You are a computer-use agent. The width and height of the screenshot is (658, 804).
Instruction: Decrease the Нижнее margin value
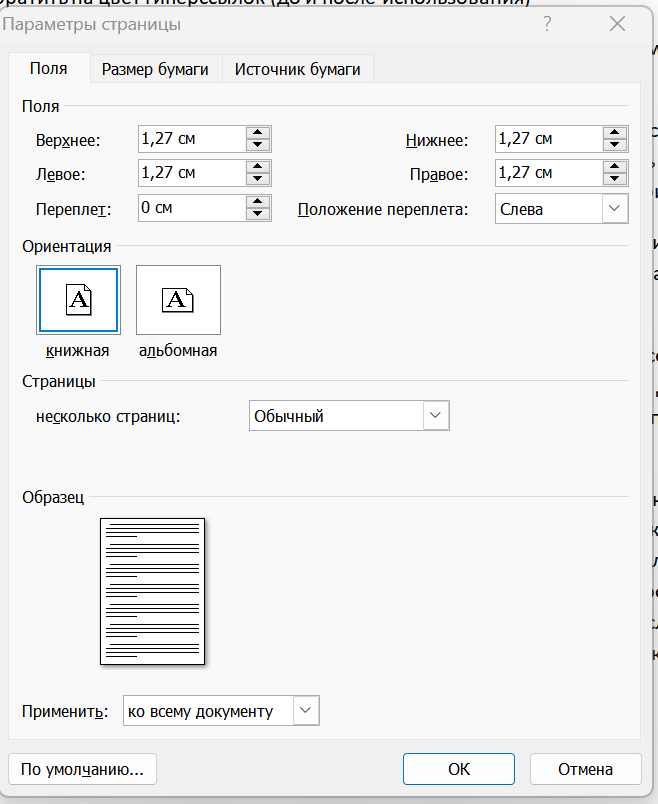[614, 145]
